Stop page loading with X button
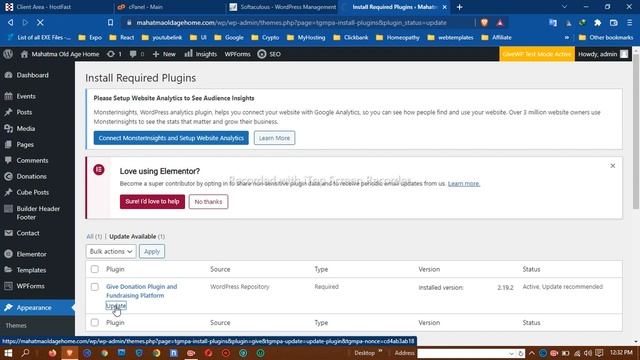Screen dimensions: 640x360 point(40,23)
